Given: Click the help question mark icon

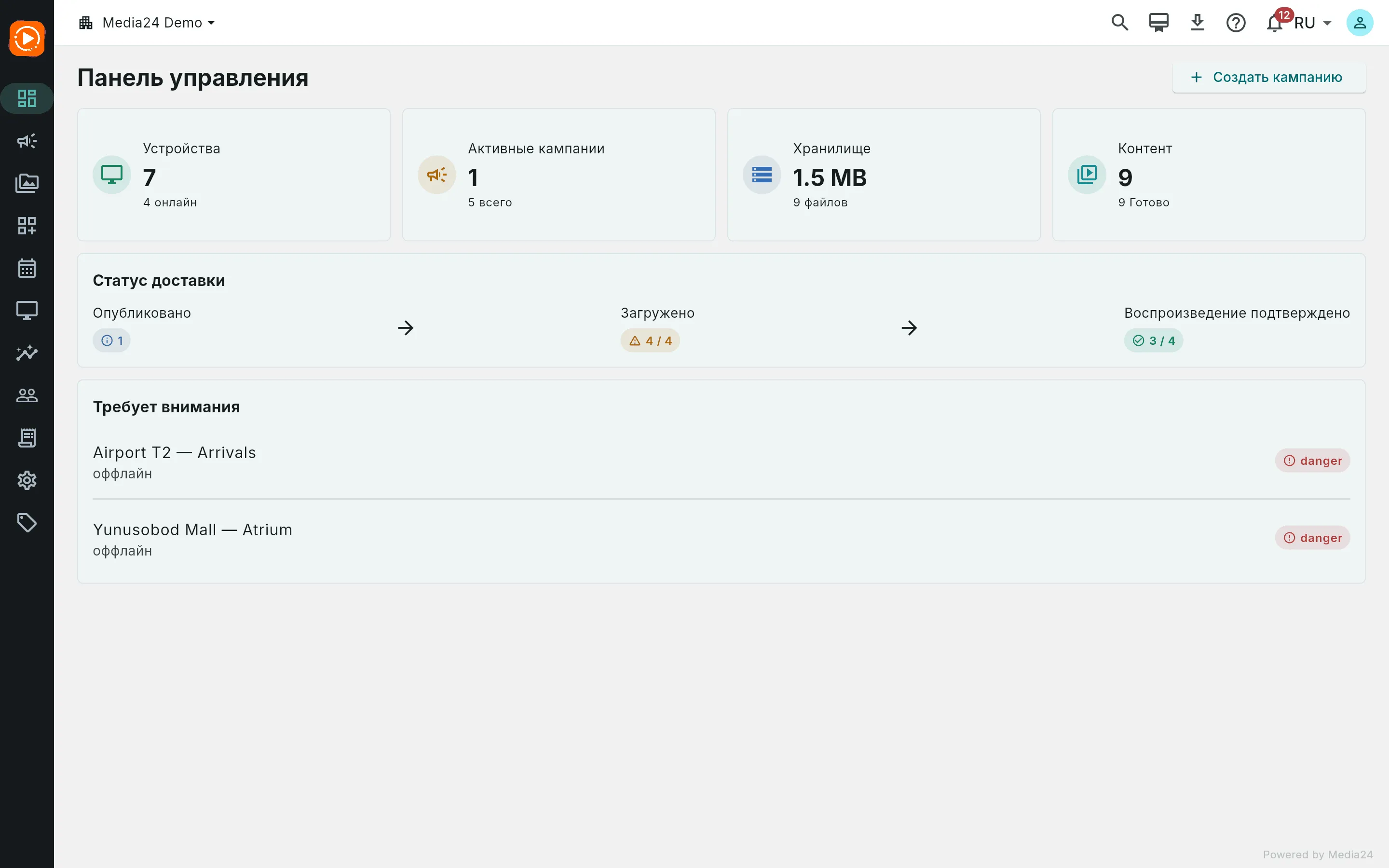Looking at the screenshot, I should point(1236,23).
